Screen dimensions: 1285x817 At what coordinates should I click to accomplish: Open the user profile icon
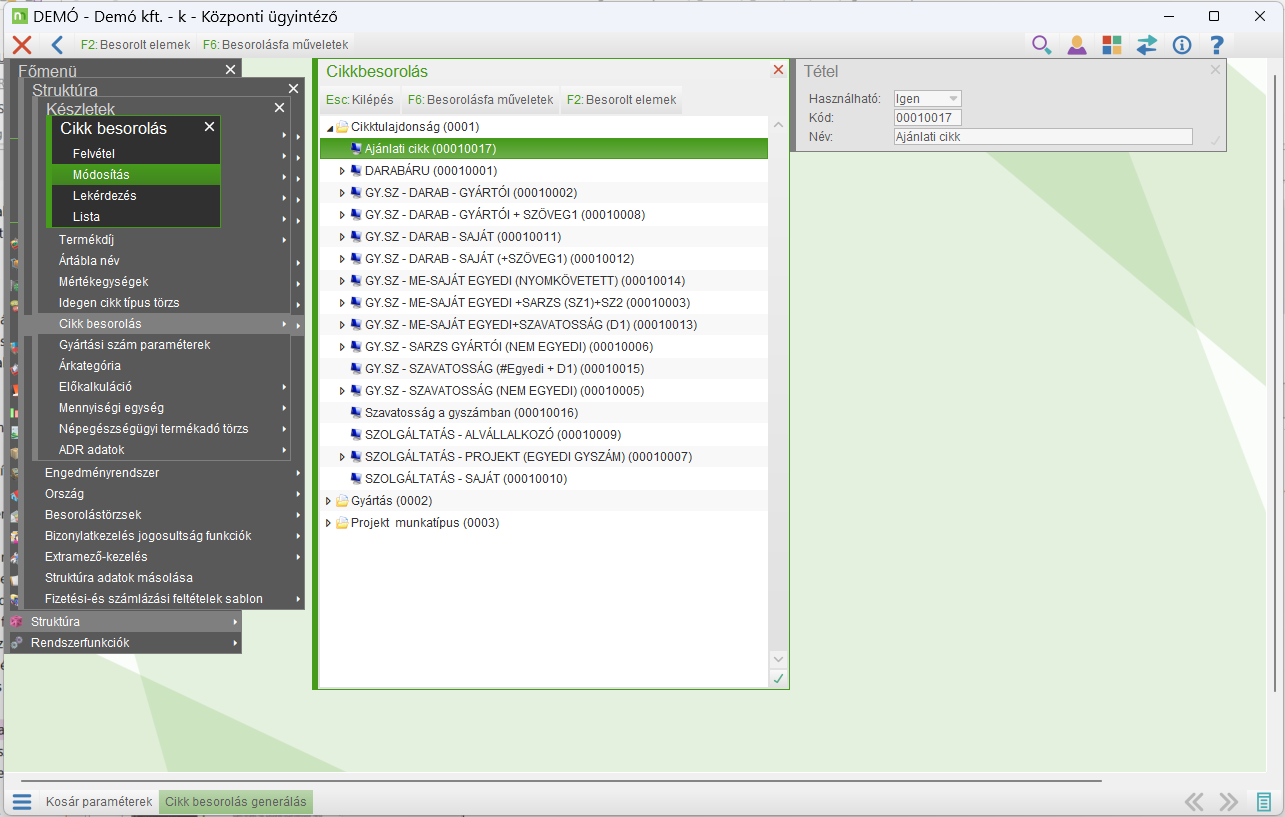[1076, 45]
